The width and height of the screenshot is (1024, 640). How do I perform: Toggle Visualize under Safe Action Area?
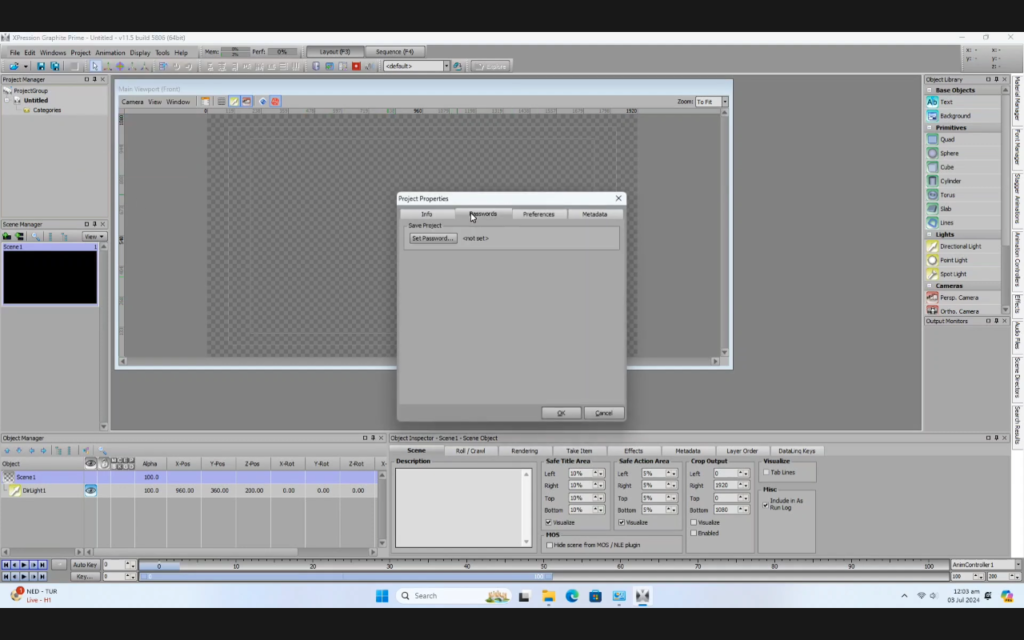[x=622, y=522]
